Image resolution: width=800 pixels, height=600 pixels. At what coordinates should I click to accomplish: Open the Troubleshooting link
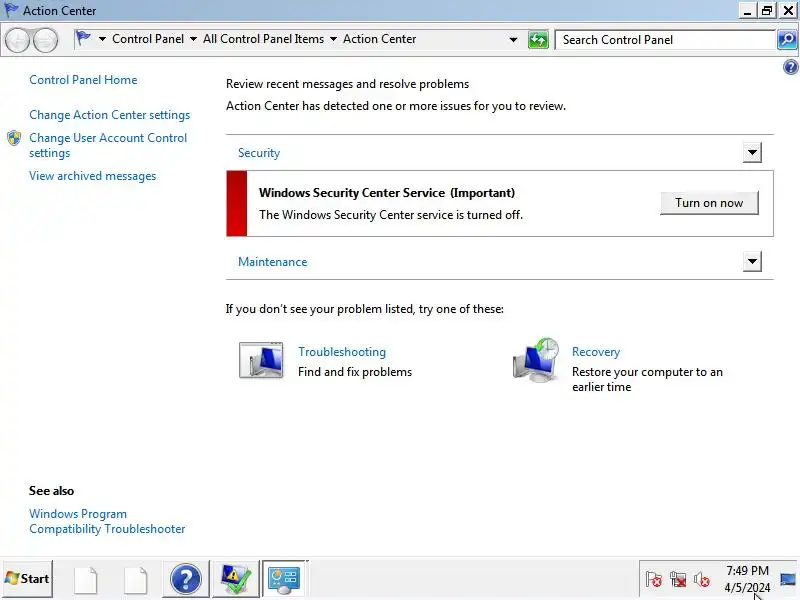point(342,352)
